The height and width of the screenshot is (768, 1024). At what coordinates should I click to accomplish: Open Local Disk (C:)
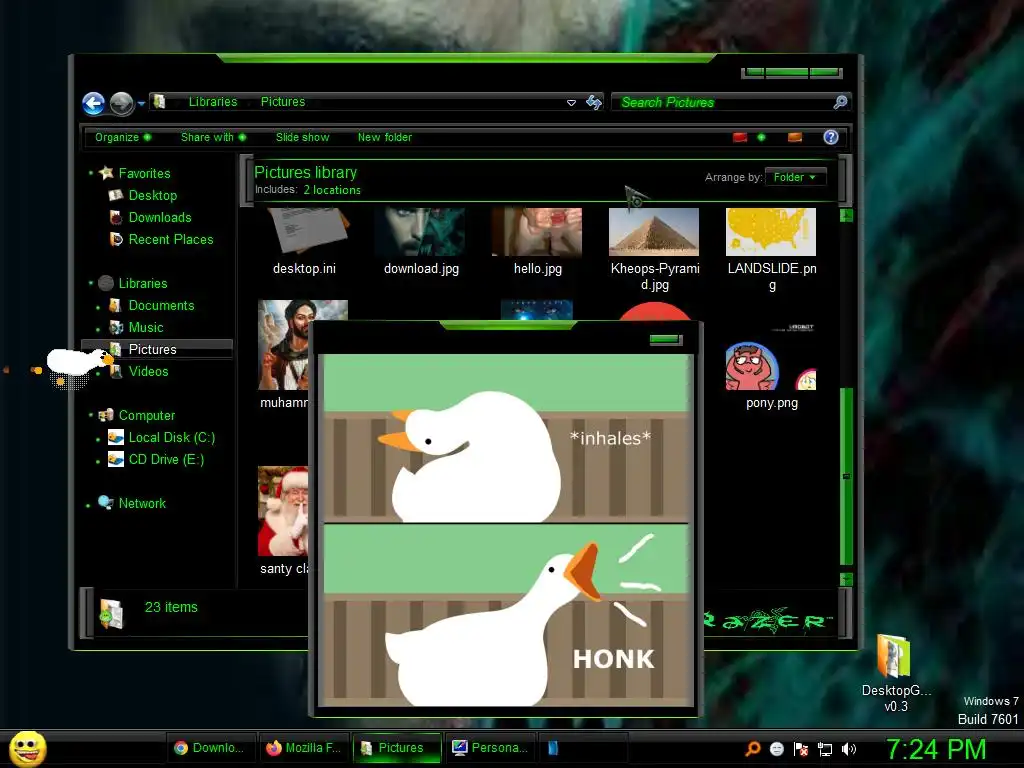(171, 438)
